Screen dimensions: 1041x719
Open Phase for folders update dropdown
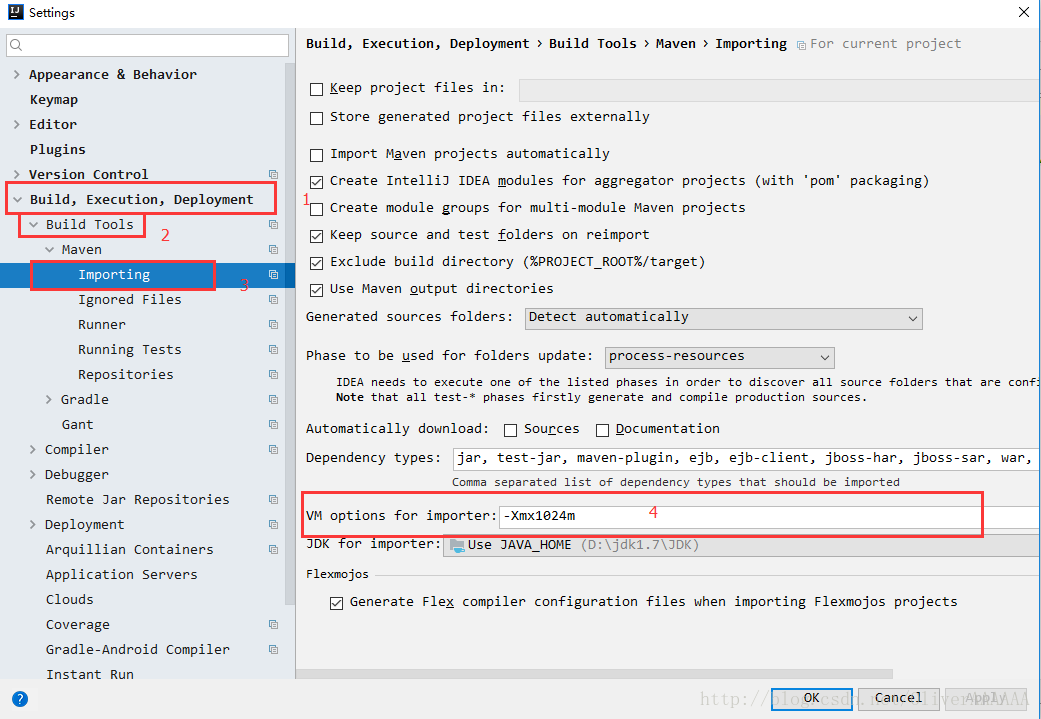(720, 357)
